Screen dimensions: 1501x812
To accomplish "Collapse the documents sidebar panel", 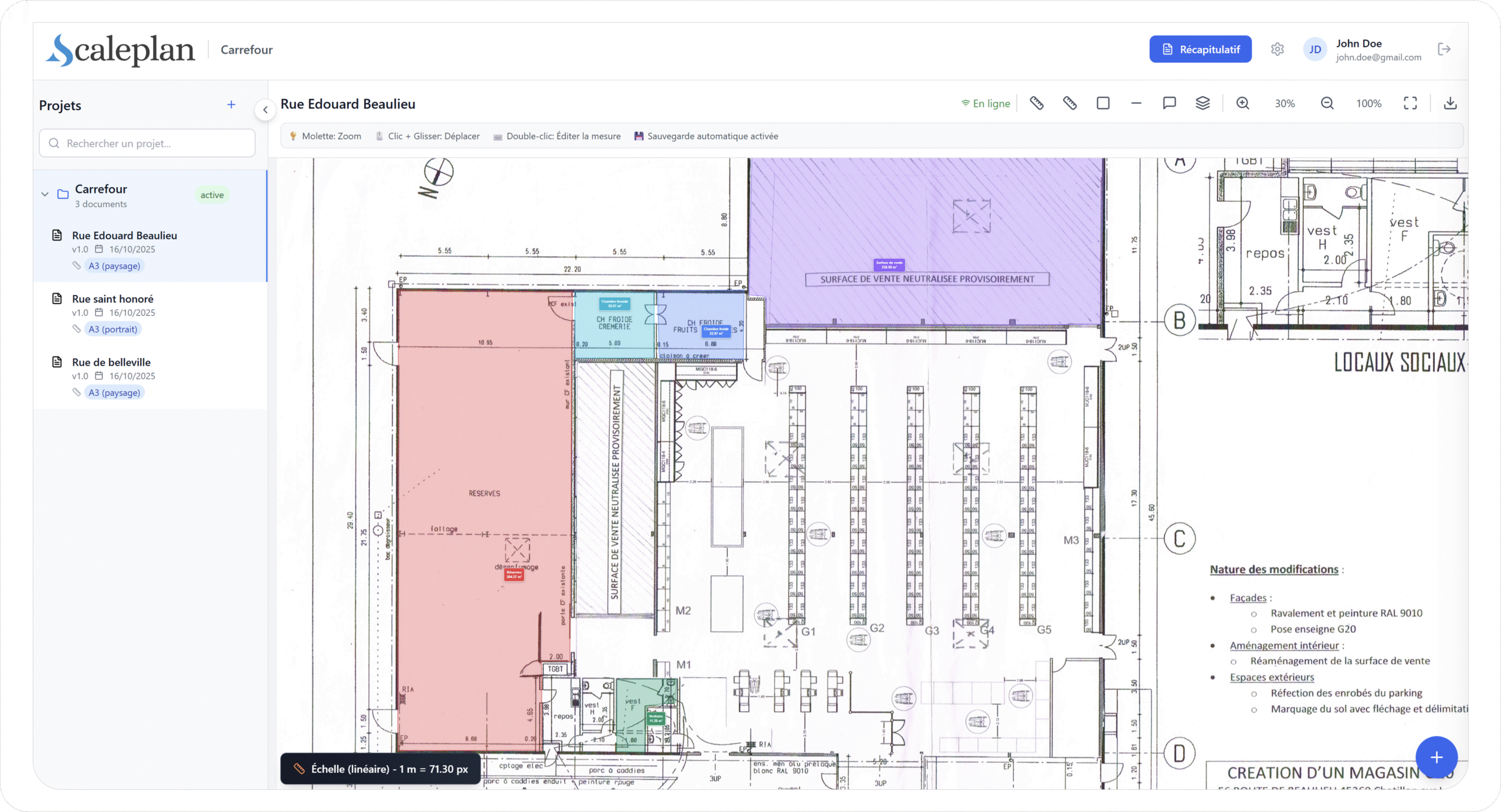I will [266, 110].
